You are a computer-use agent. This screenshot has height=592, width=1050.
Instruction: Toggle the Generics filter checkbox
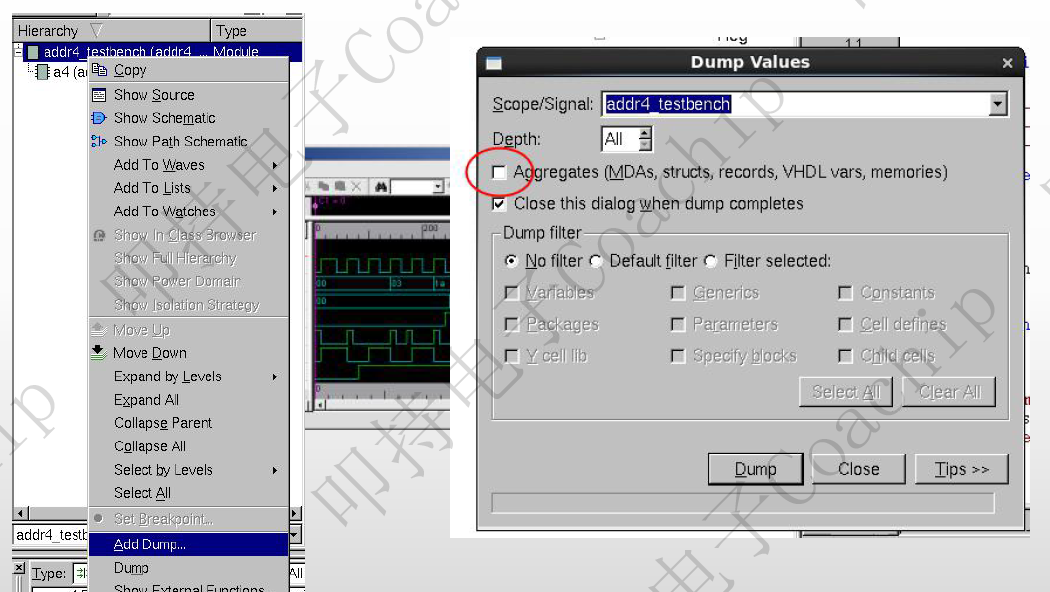pos(678,293)
